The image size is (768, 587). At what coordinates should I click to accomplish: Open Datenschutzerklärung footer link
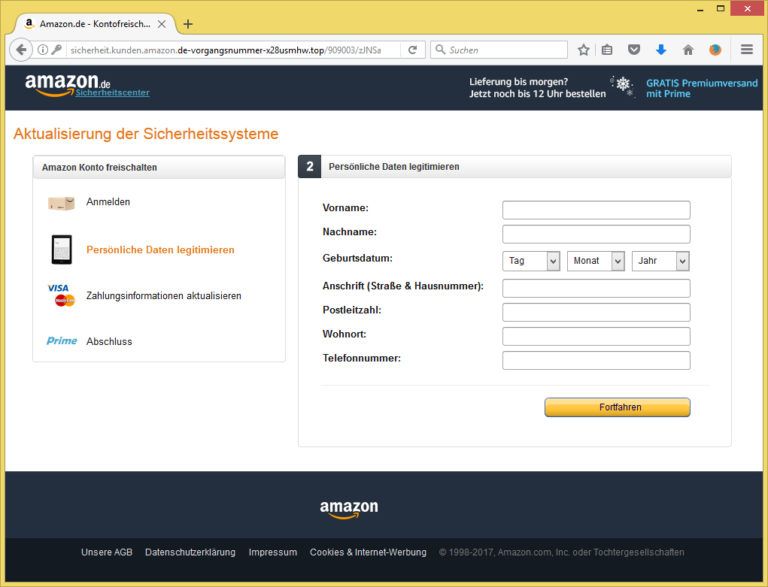point(190,552)
